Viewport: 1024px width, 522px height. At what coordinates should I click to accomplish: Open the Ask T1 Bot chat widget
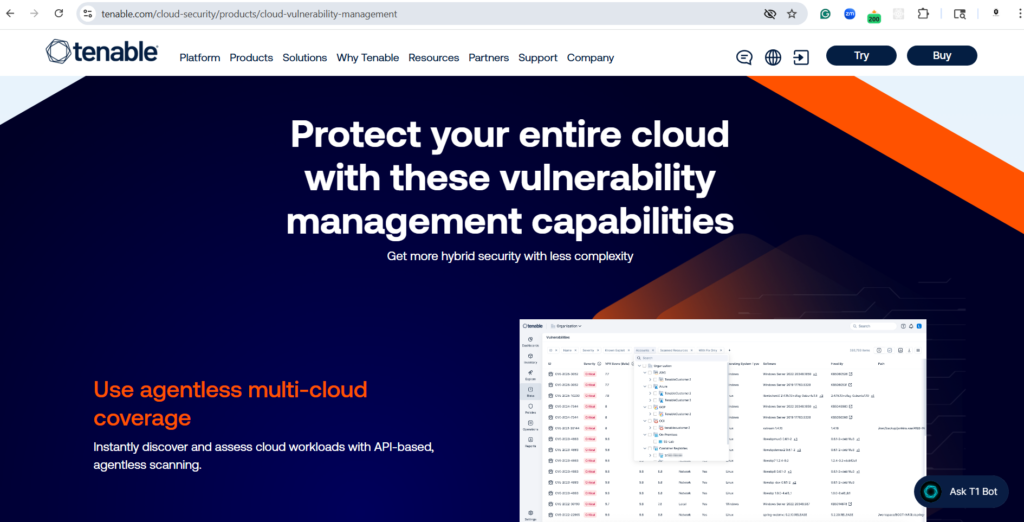pyautogui.click(x=962, y=491)
